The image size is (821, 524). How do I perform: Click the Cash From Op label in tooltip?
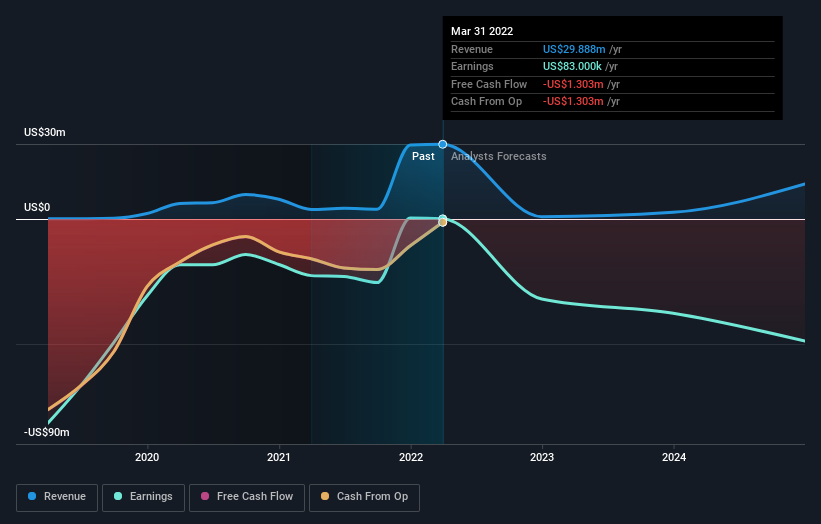click(486, 102)
